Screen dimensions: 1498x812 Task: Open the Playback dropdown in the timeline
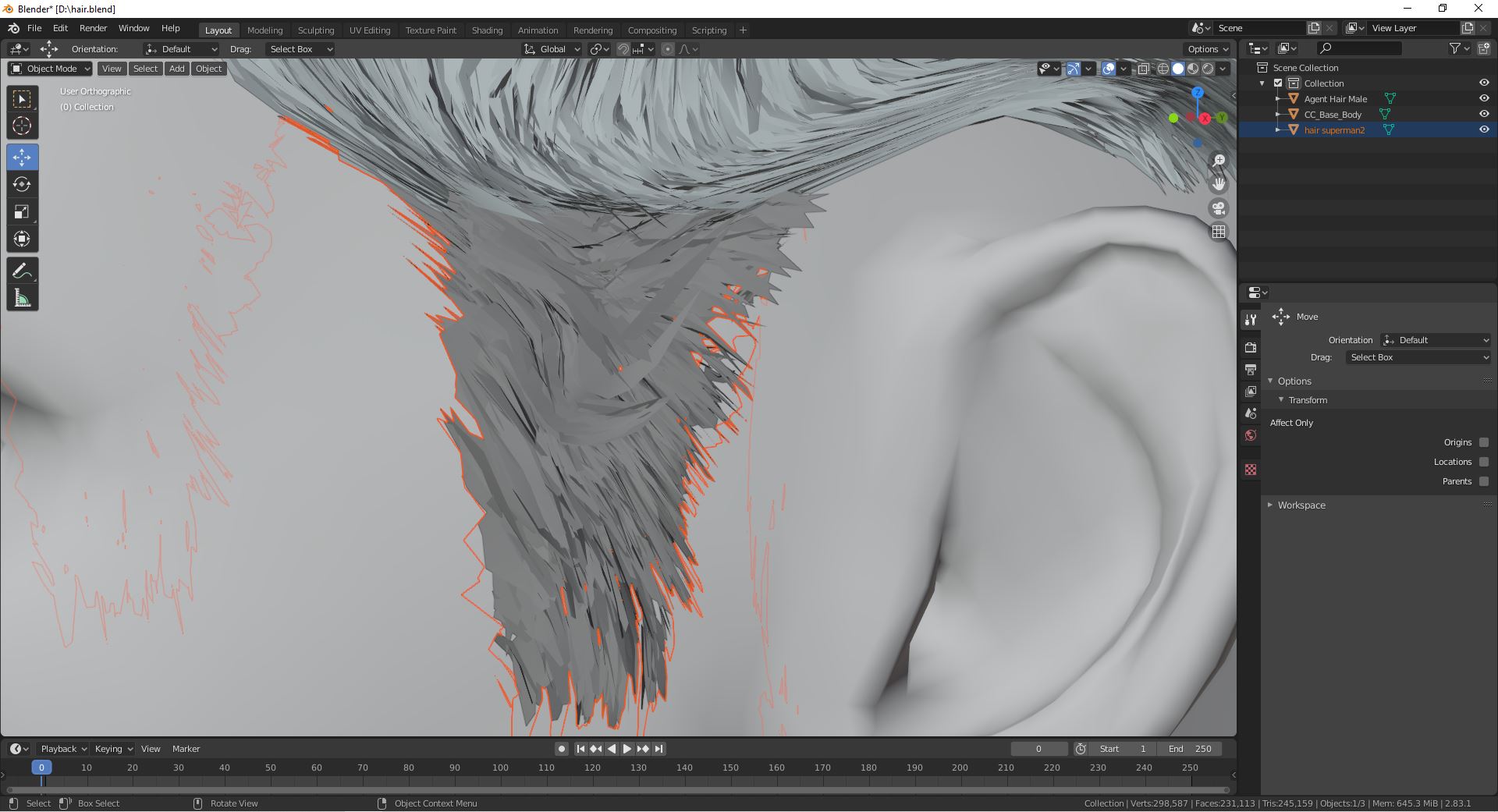63,749
